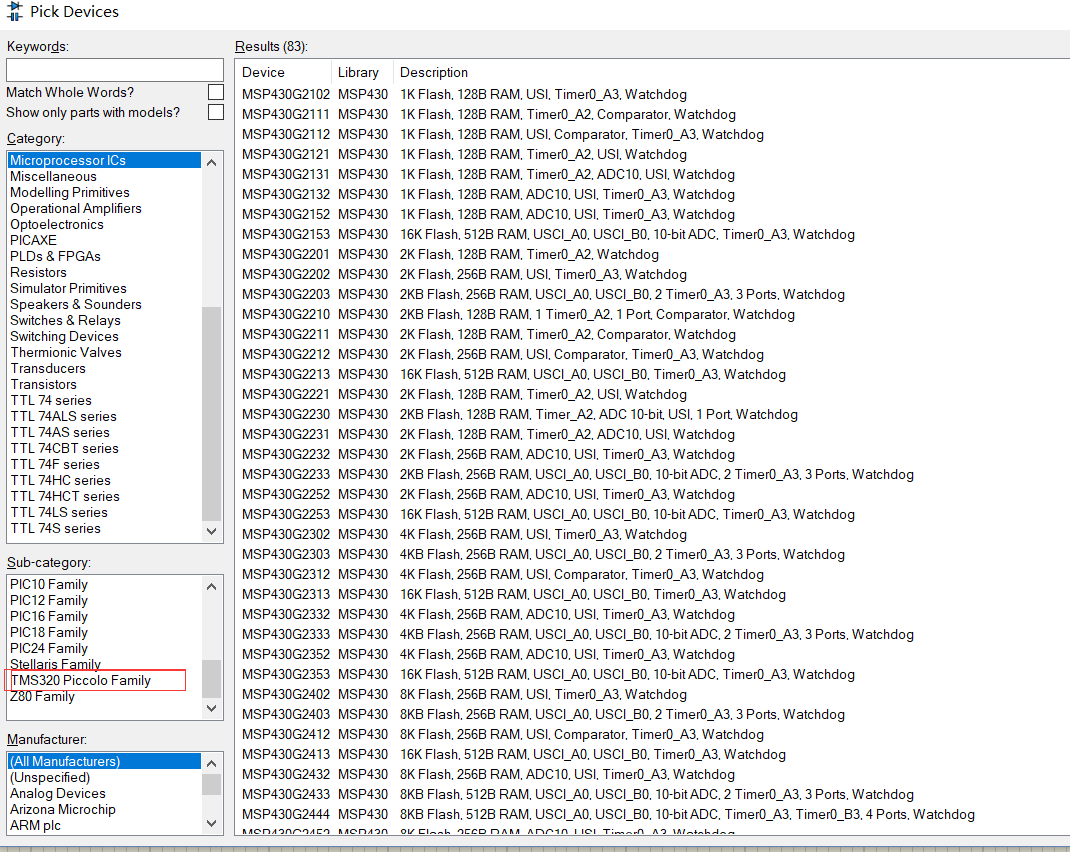Viewport: 1070px width, 852px height.
Task: Select Stellaris Family sub-category
Action: pos(55,664)
